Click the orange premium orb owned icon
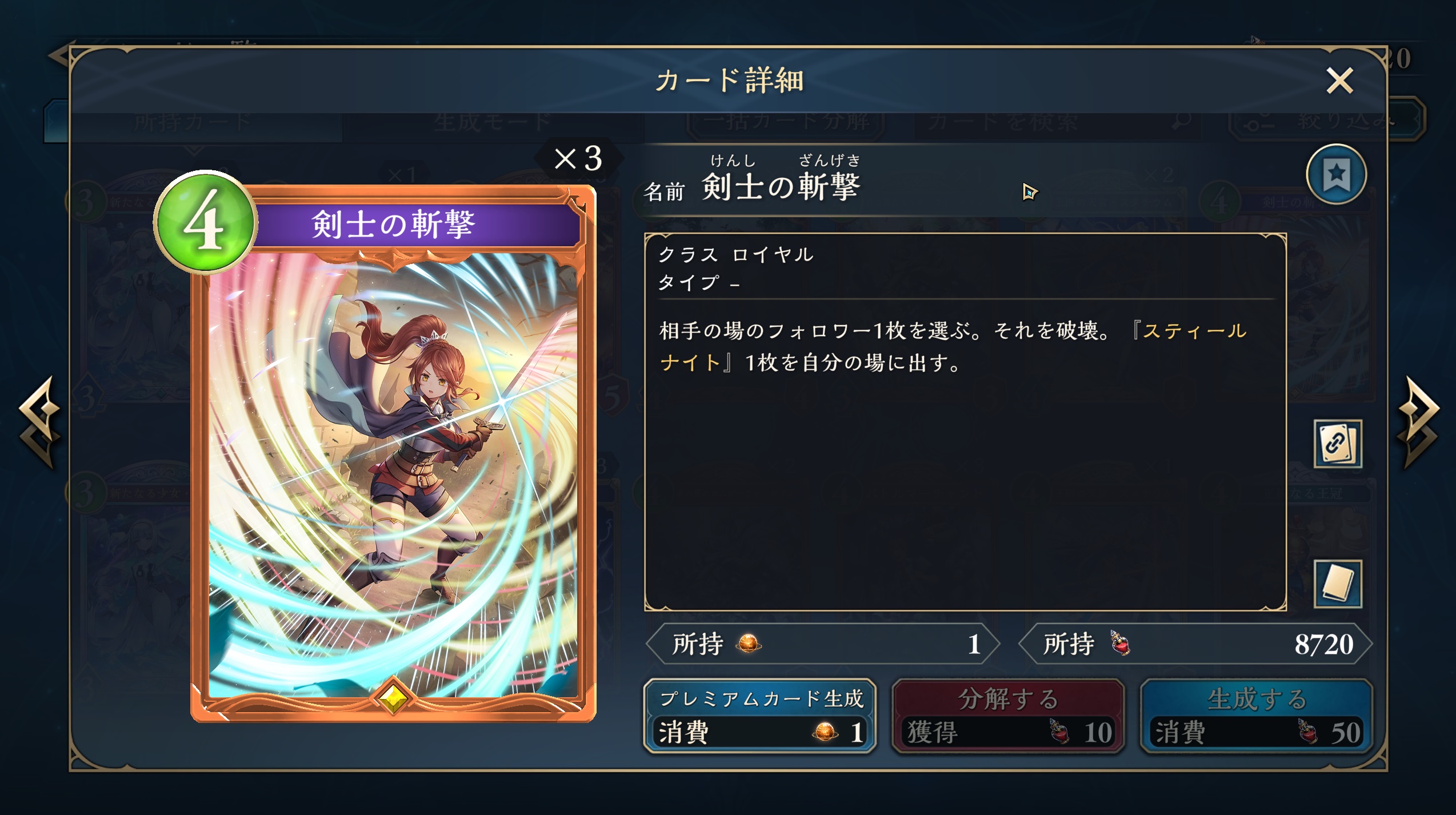 749,644
